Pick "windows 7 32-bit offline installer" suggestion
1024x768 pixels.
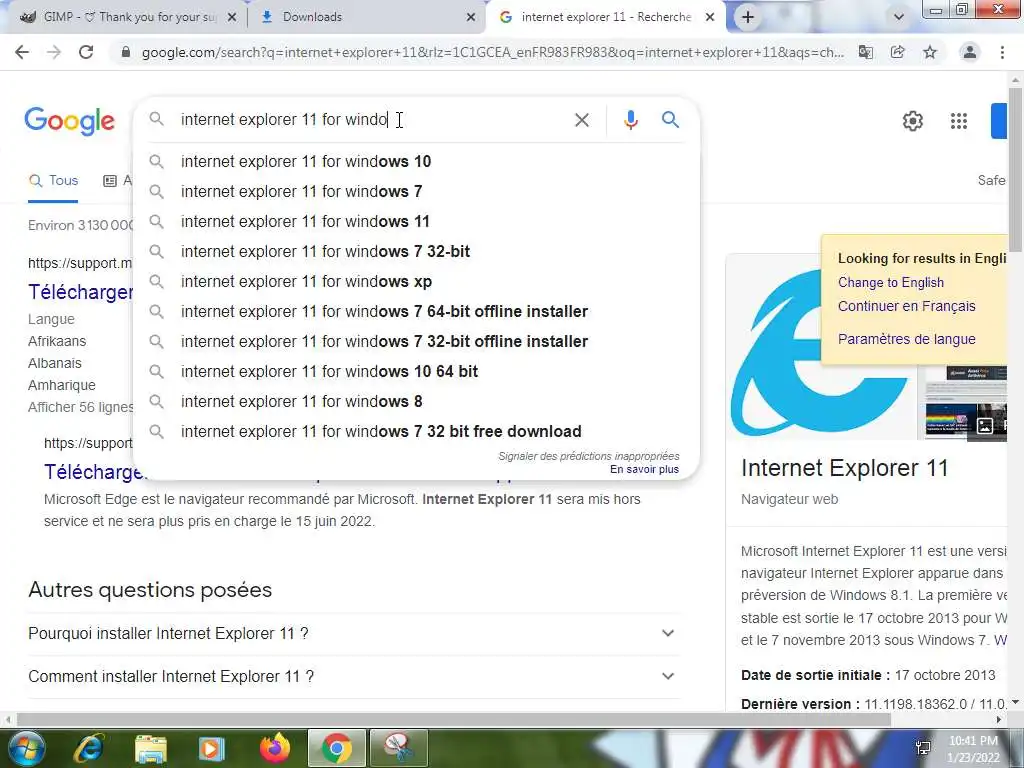(417, 342)
